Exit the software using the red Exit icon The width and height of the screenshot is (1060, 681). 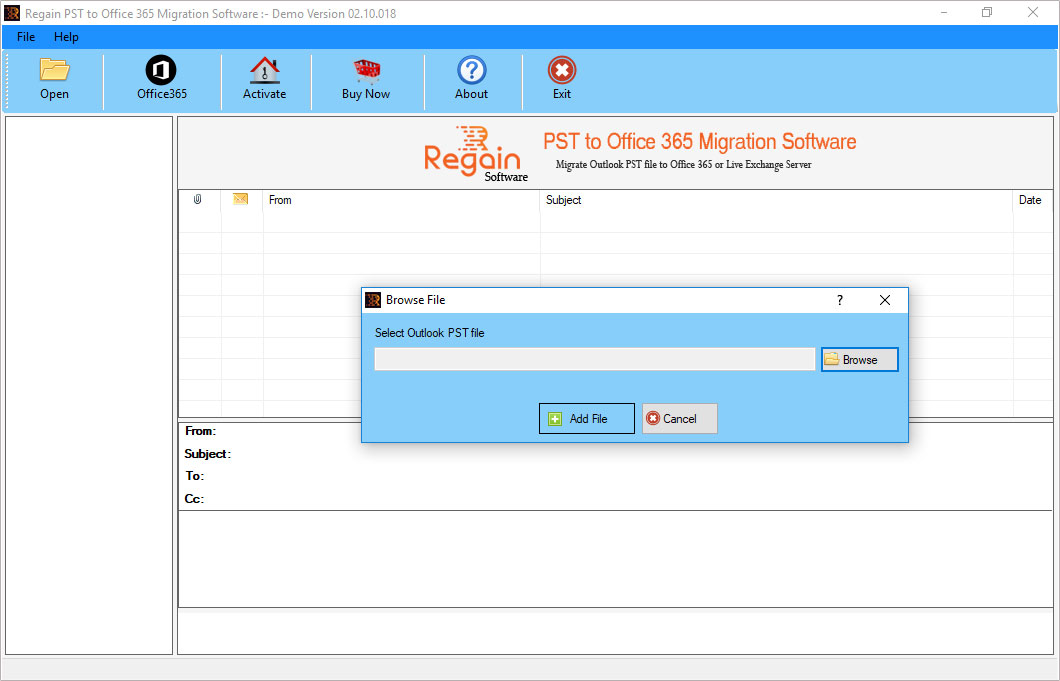point(562,70)
